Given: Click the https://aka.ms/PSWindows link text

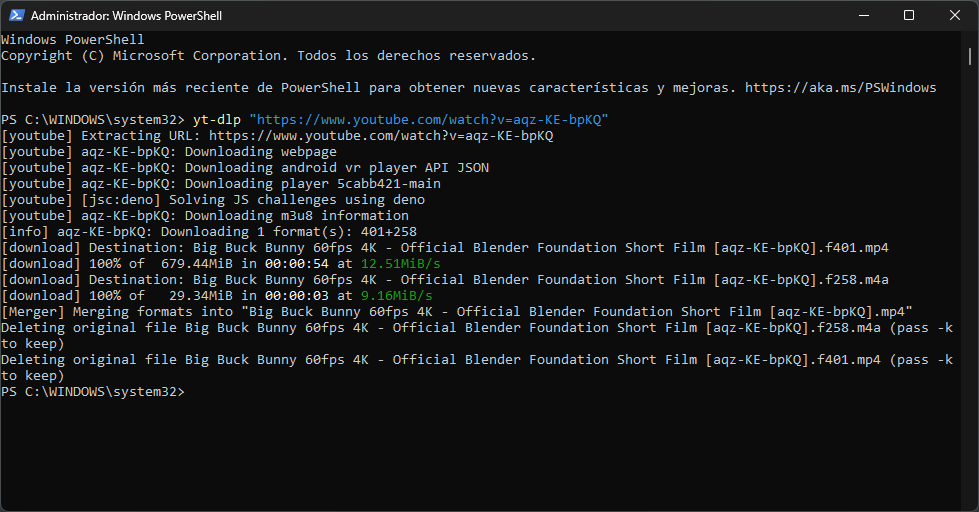Looking at the screenshot, I should (840, 87).
